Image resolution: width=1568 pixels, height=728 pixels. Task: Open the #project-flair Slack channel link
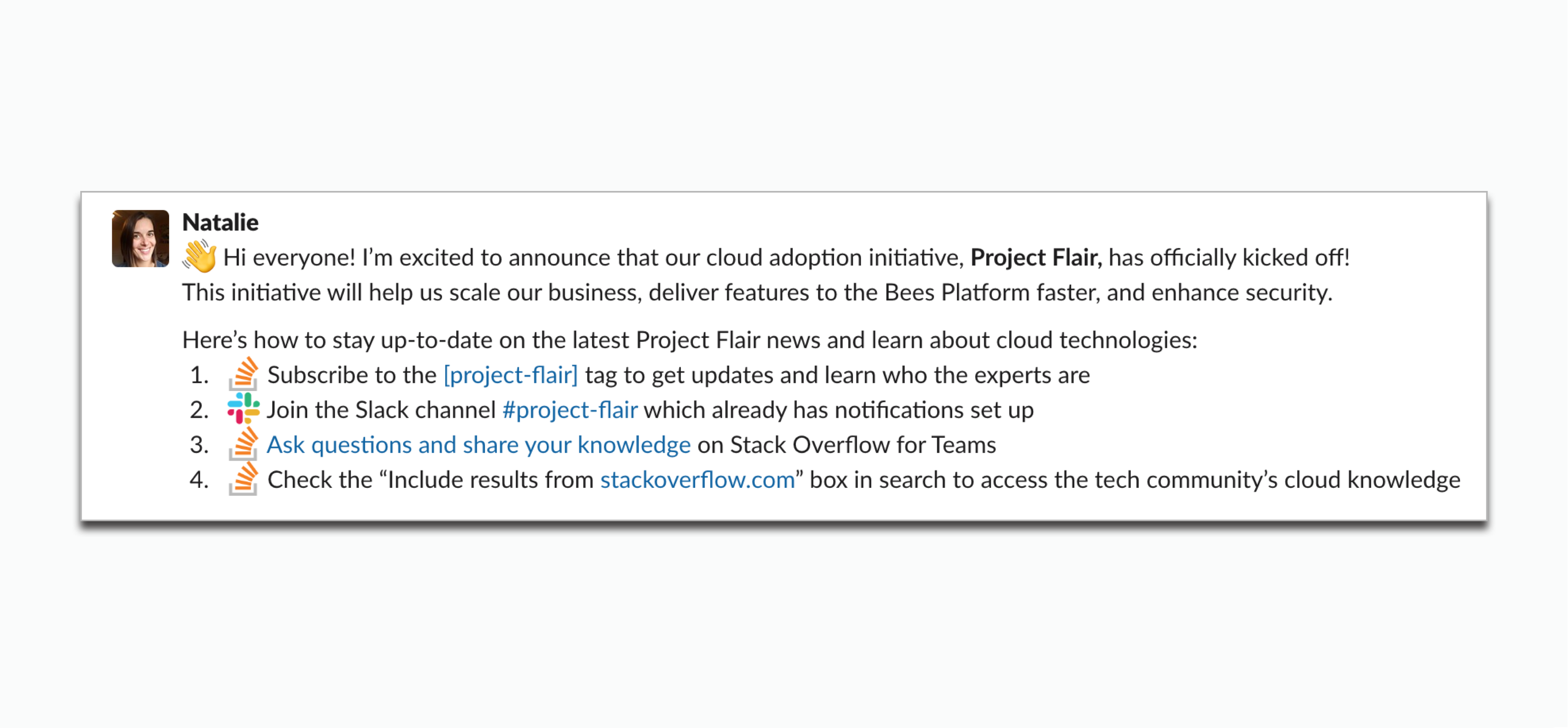pos(570,410)
